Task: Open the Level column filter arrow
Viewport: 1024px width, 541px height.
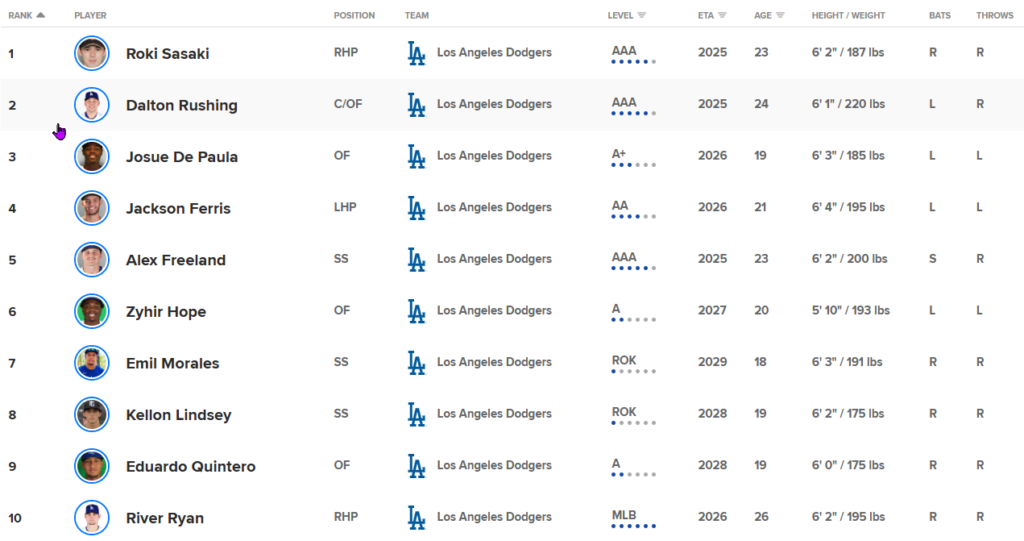Action: pyautogui.click(x=641, y=16)
